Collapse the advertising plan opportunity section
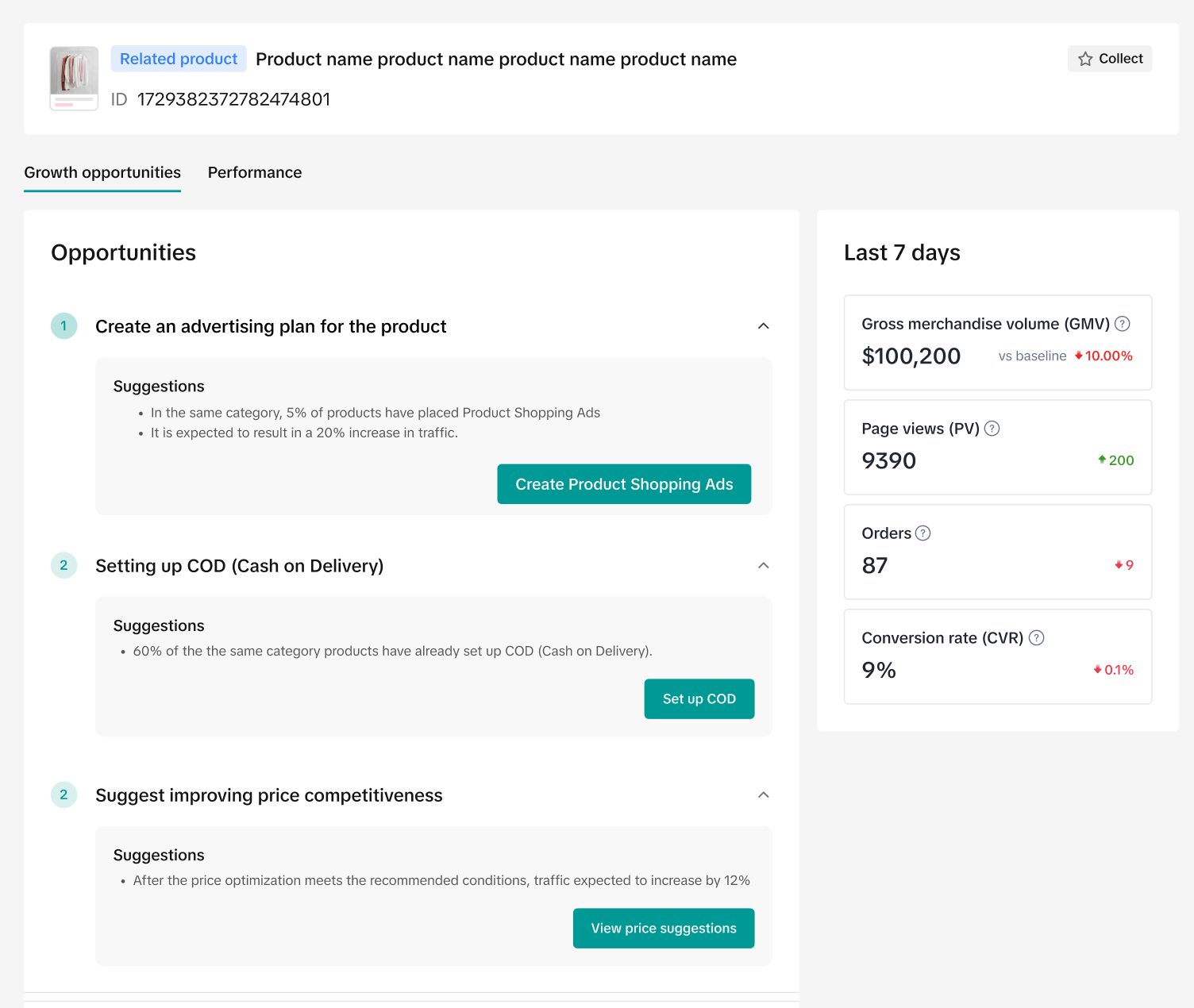The image size is (1194, 1008). point(763,326)
